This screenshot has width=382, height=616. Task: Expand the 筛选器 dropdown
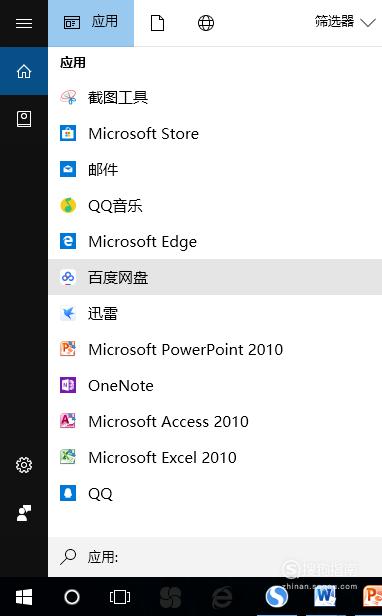pyautogui.click(x=345, y=22)
